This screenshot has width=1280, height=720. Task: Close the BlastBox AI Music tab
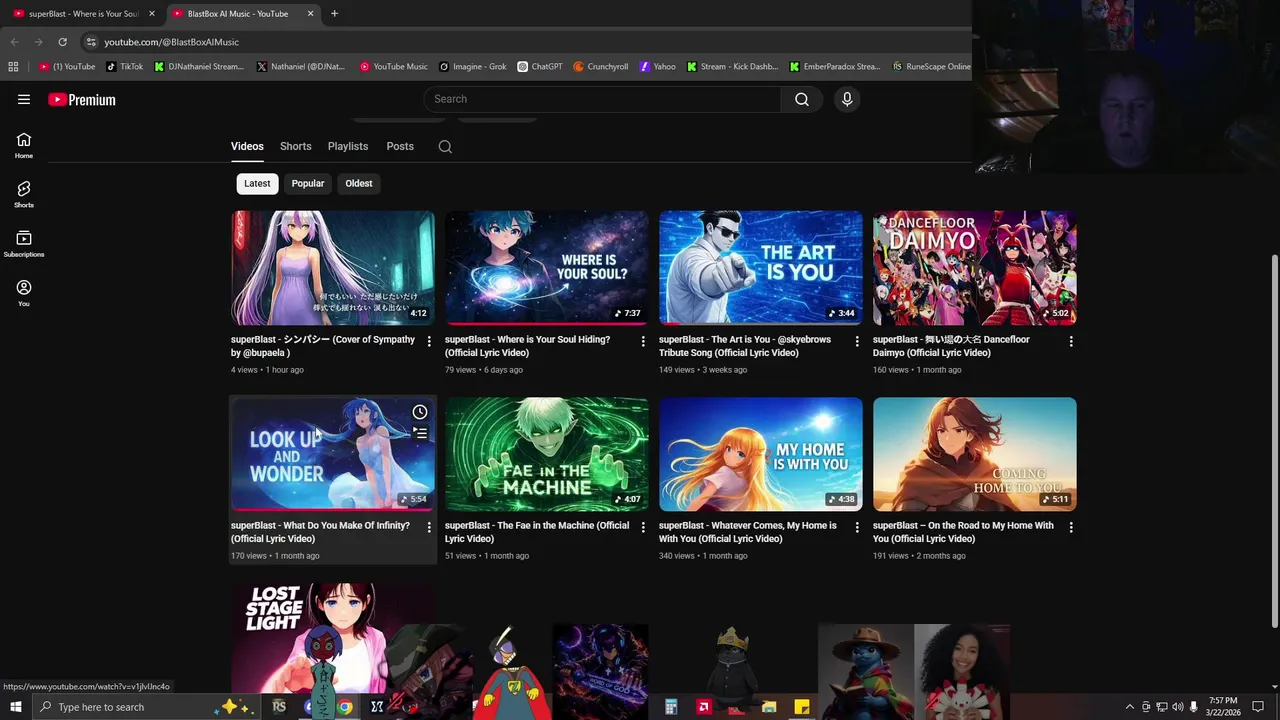[x=310, y=14]
